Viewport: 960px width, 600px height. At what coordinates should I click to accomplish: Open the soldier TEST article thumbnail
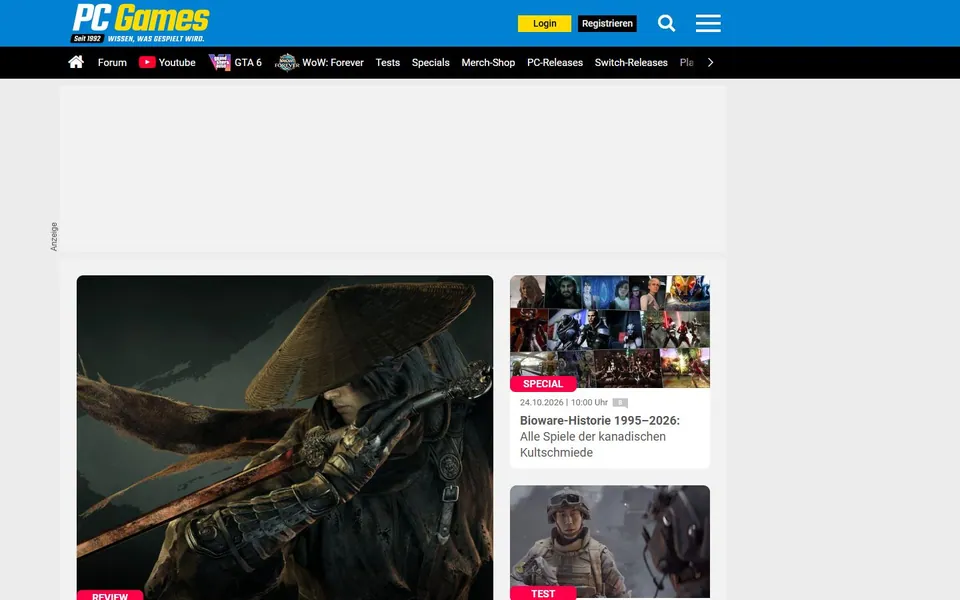[x=610, y=541]
